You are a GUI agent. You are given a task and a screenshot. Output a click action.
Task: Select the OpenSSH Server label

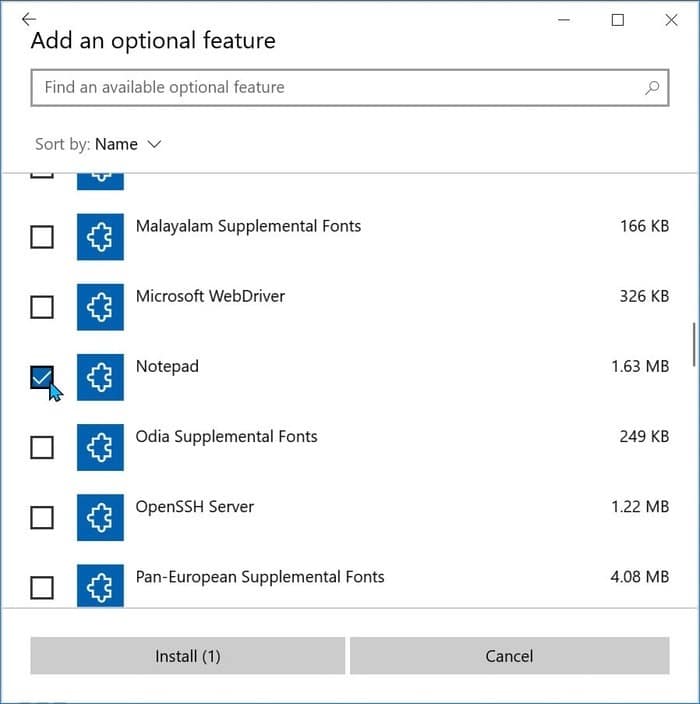pyautogui.click(x=194, y=507)
